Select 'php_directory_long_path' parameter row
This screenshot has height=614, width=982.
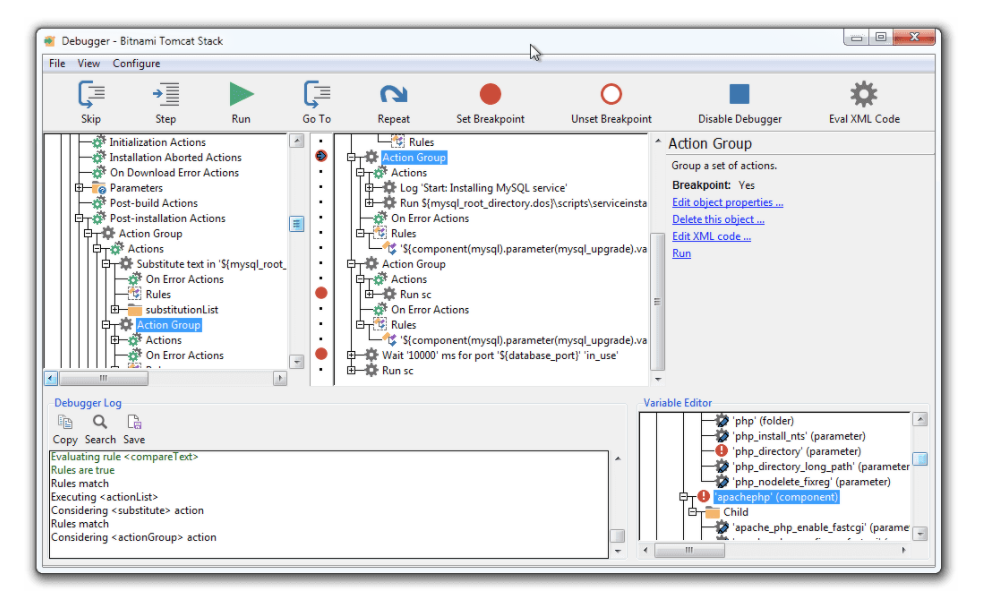pos(821,466)
